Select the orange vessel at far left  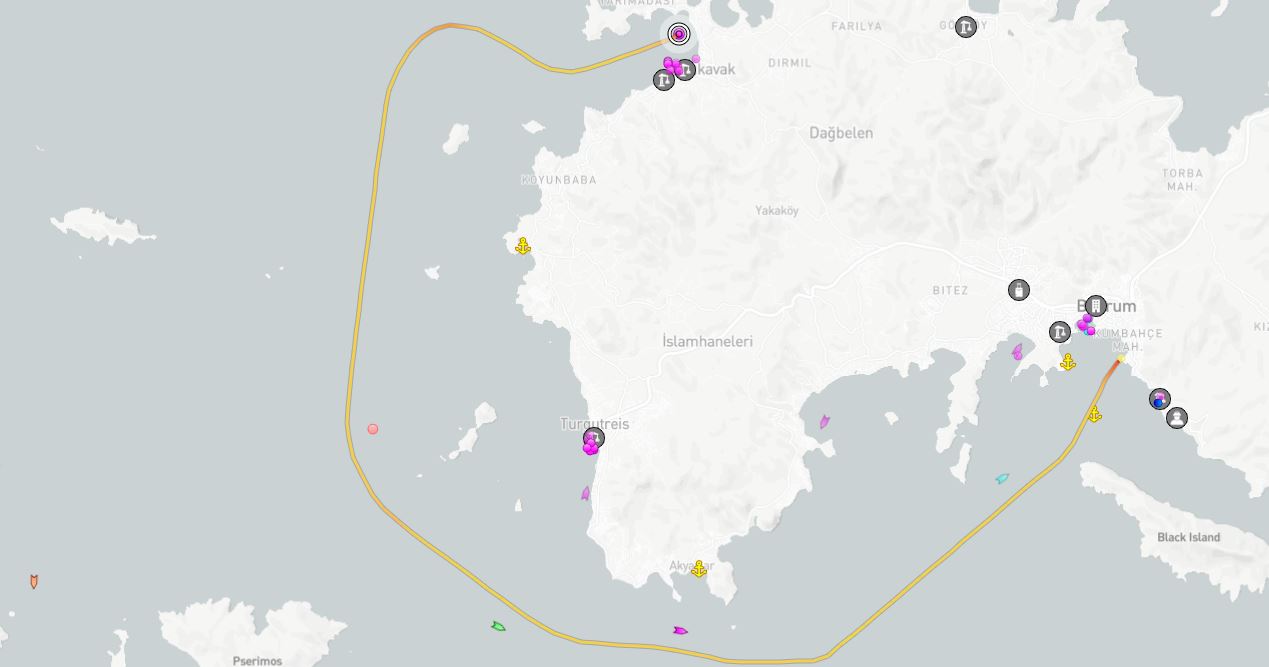pyautogui.click(x=34, y=581)
